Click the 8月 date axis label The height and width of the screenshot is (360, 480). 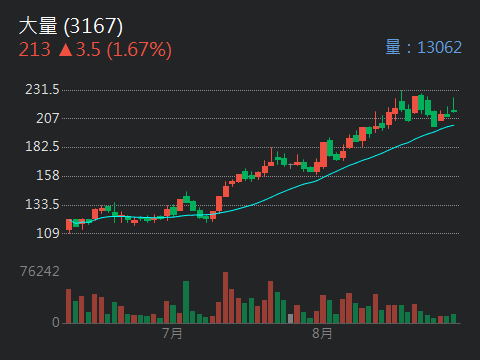[322, 333]
